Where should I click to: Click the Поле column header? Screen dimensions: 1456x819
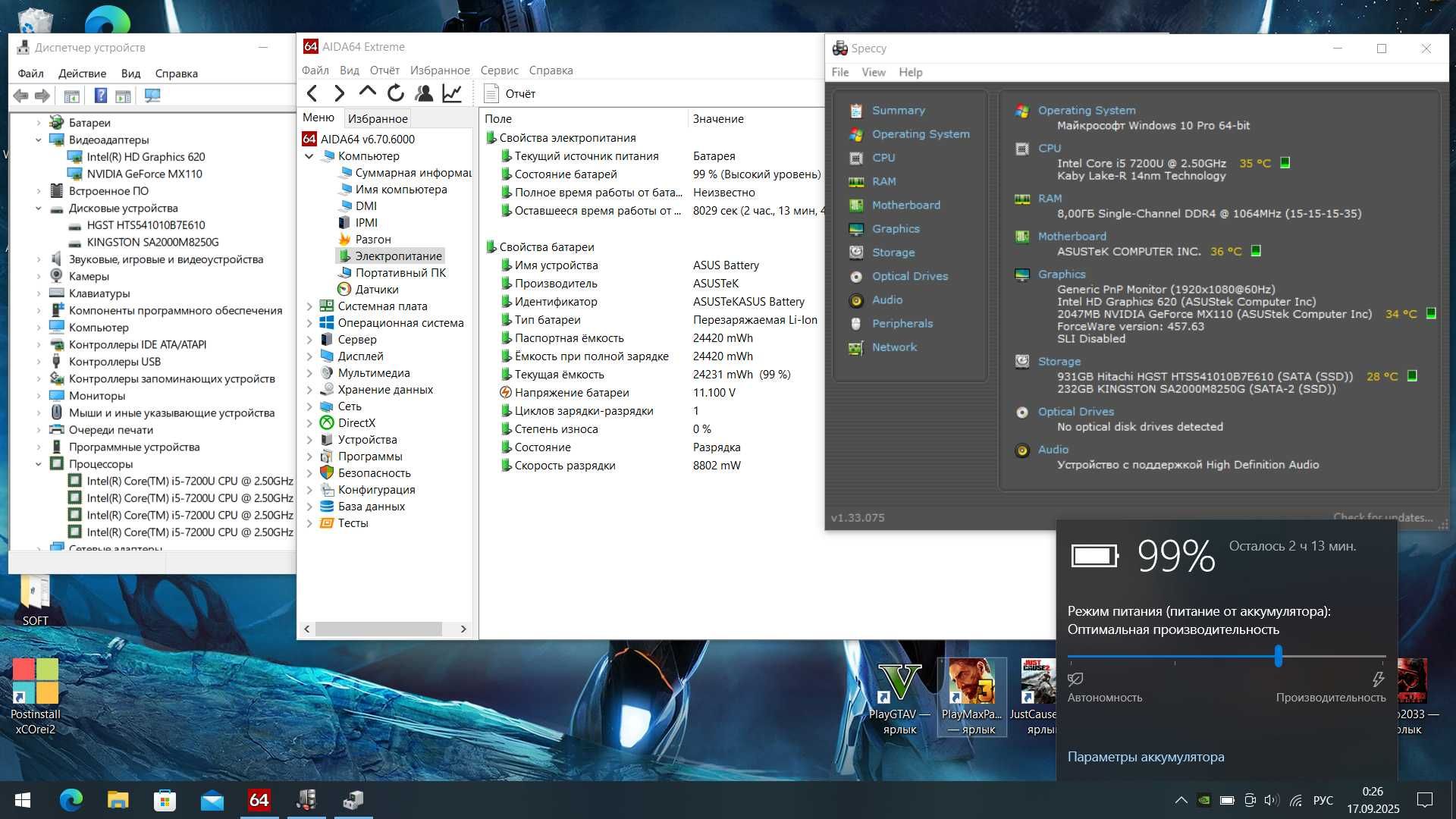(x=498, y=119)
